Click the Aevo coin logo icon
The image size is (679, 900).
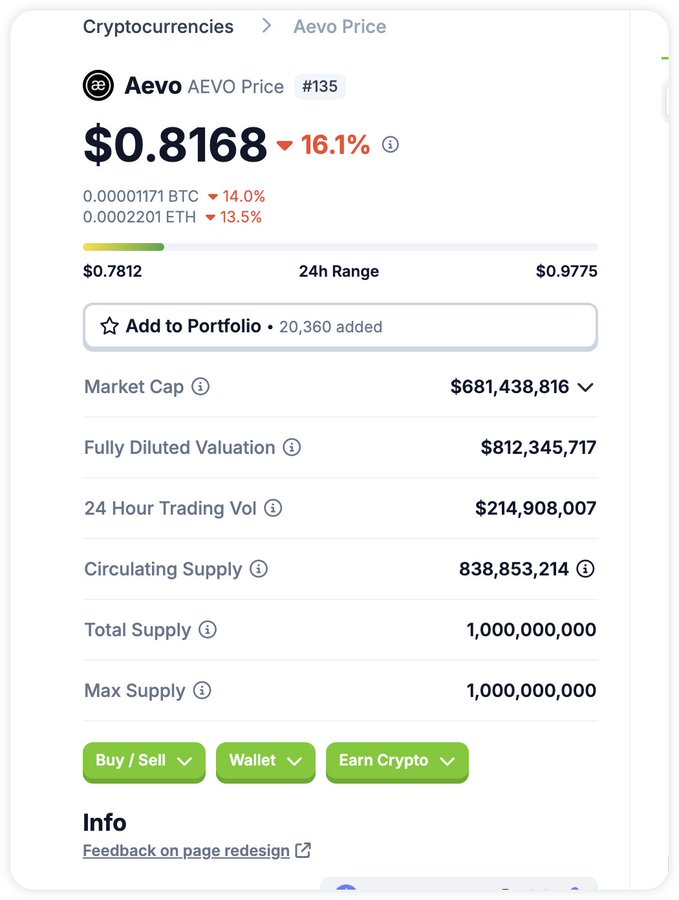[98, 86]
